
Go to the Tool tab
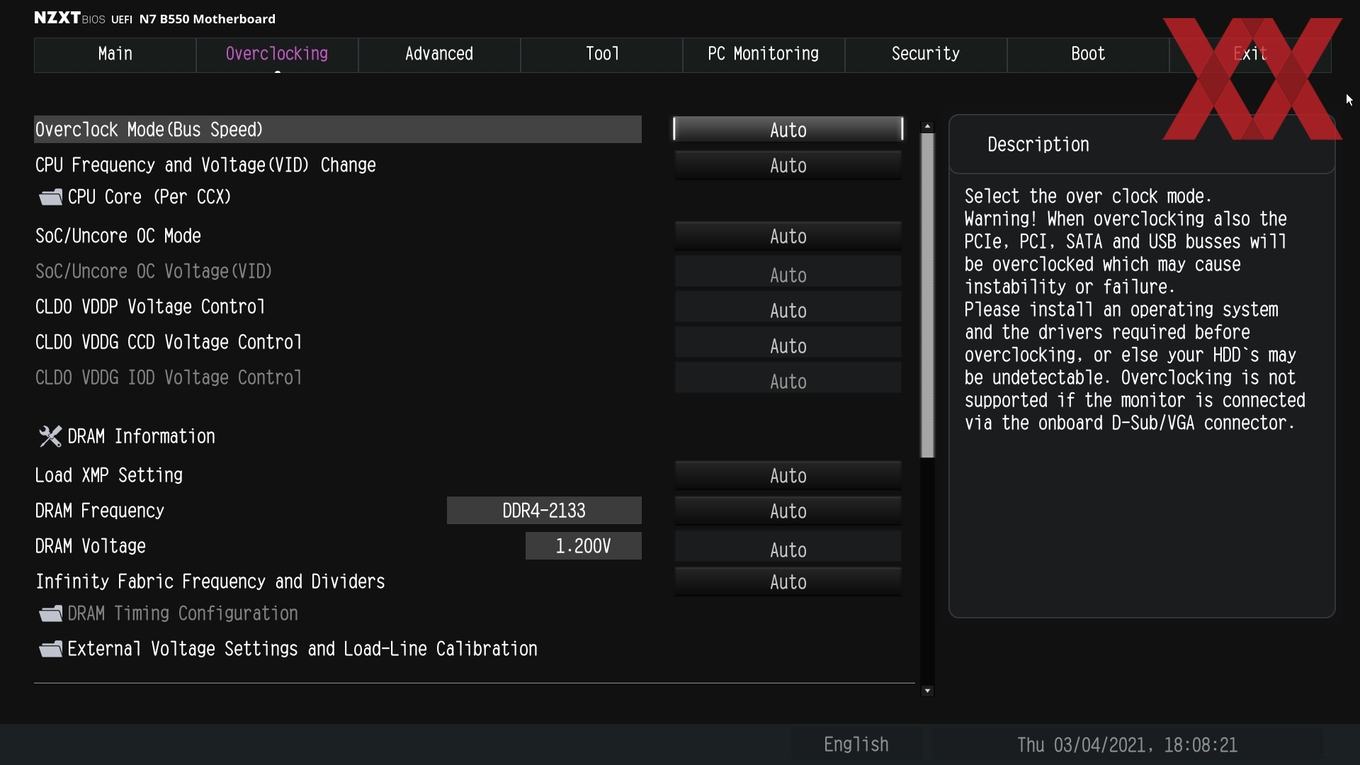tap(602, 54)
